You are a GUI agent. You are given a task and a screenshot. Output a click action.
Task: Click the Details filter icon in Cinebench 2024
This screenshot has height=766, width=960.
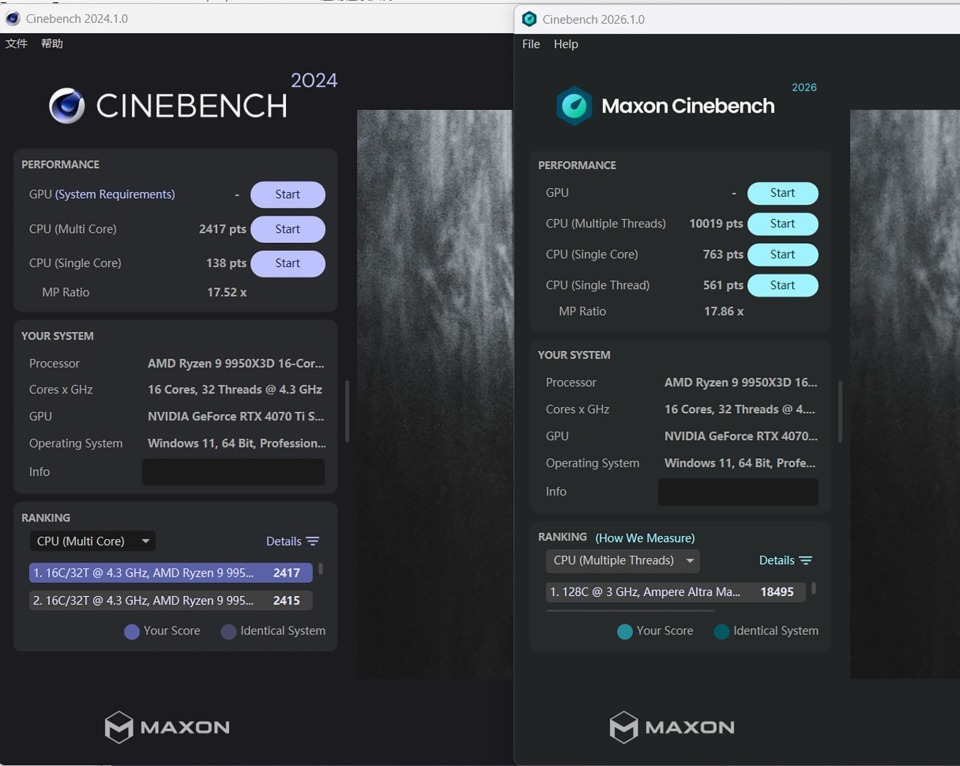point(313,541)
